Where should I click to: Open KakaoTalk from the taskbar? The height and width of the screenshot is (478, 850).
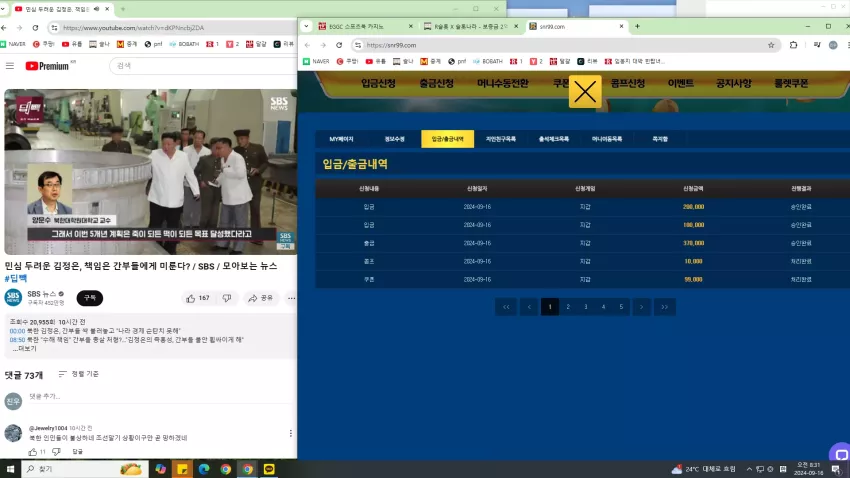tap(269, 469)
